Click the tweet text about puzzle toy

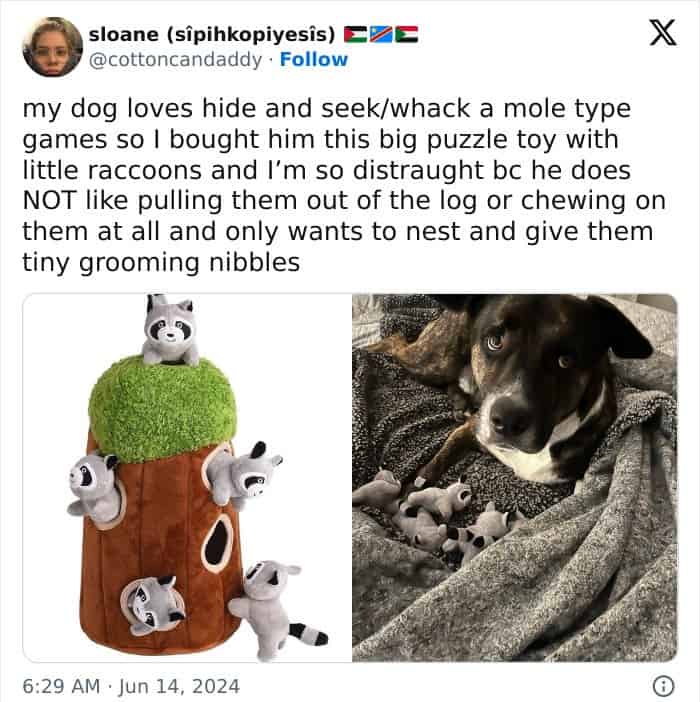344,185
